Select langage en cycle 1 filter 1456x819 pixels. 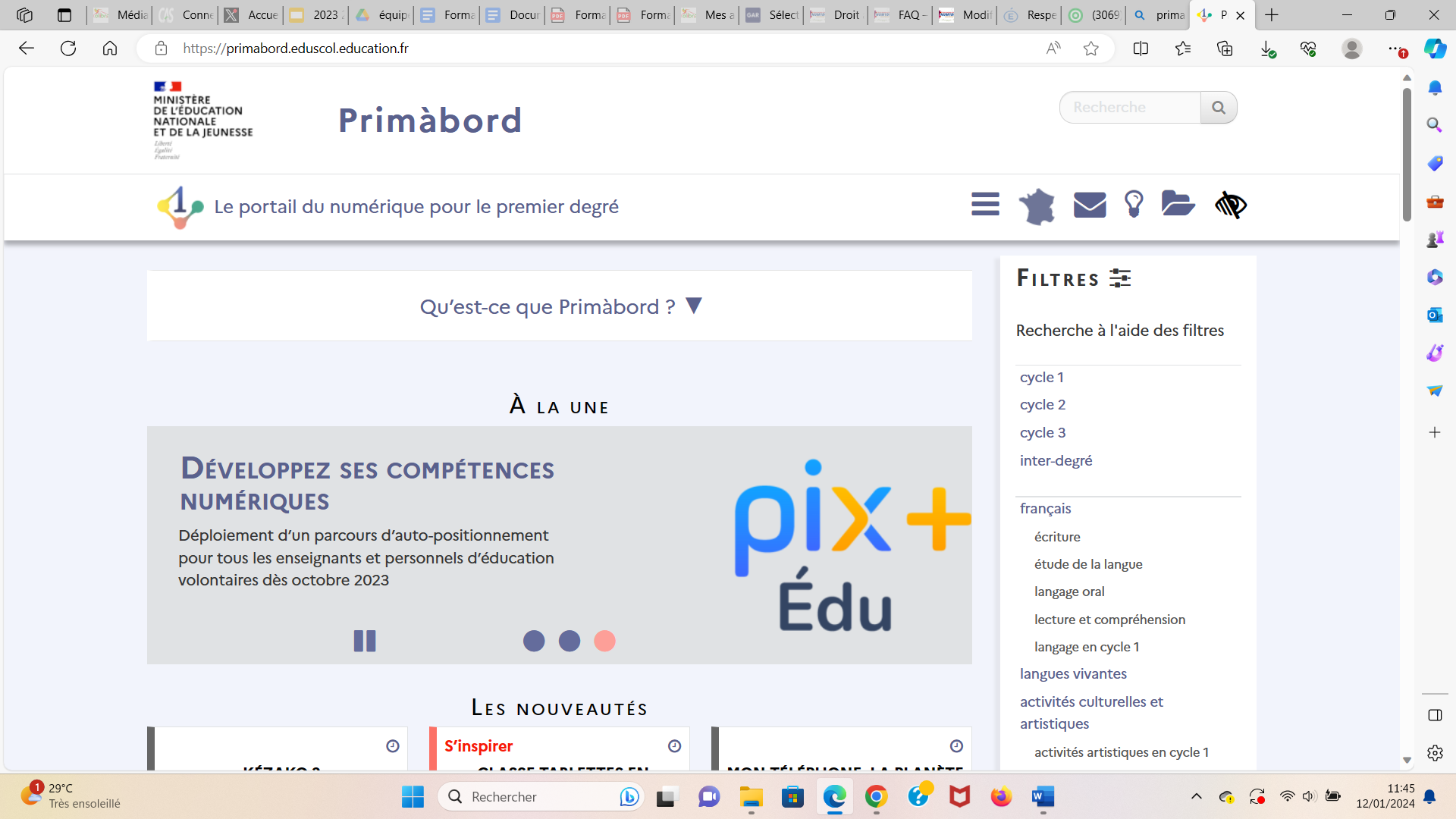[x=1087, y=647]
